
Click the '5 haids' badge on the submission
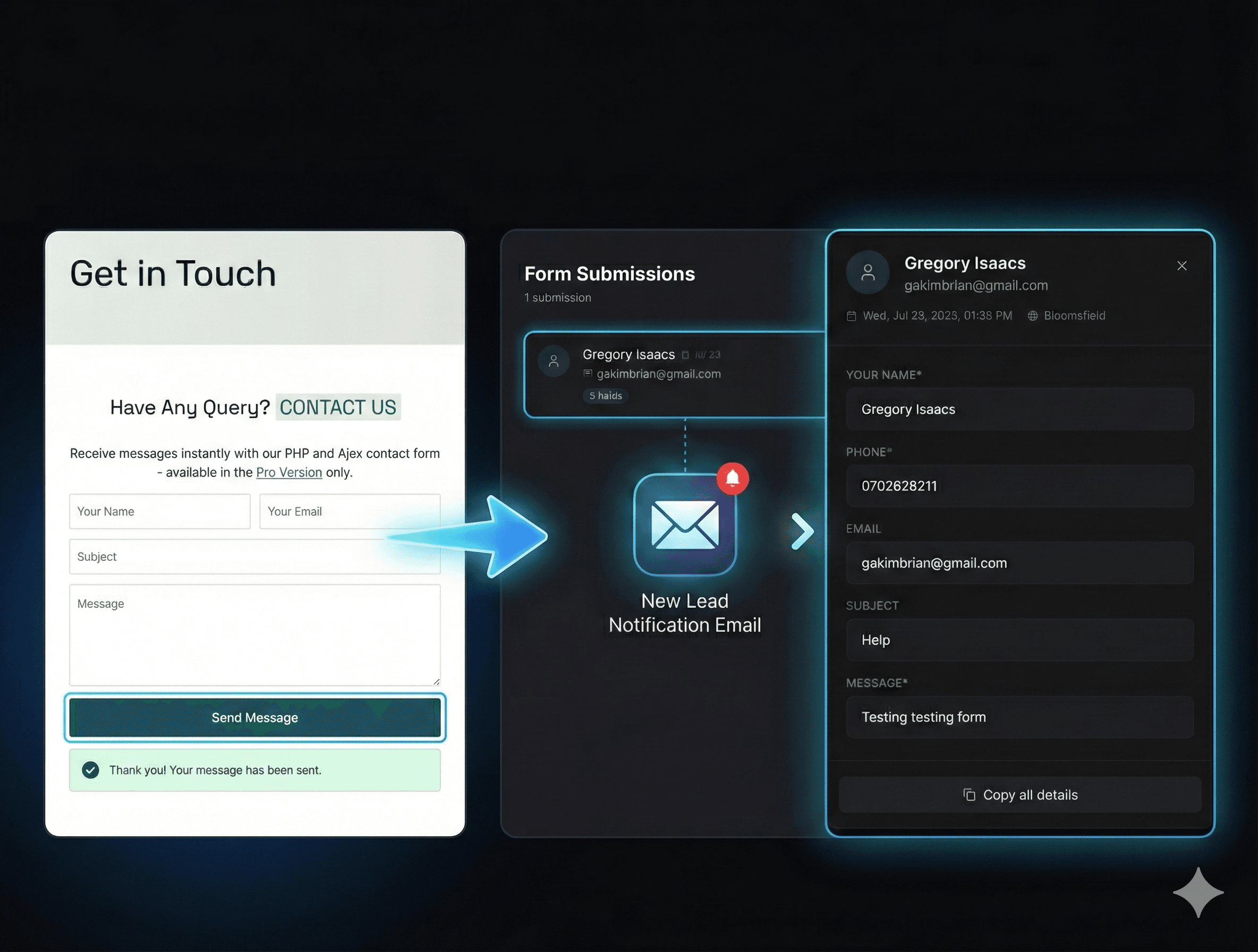605,396
